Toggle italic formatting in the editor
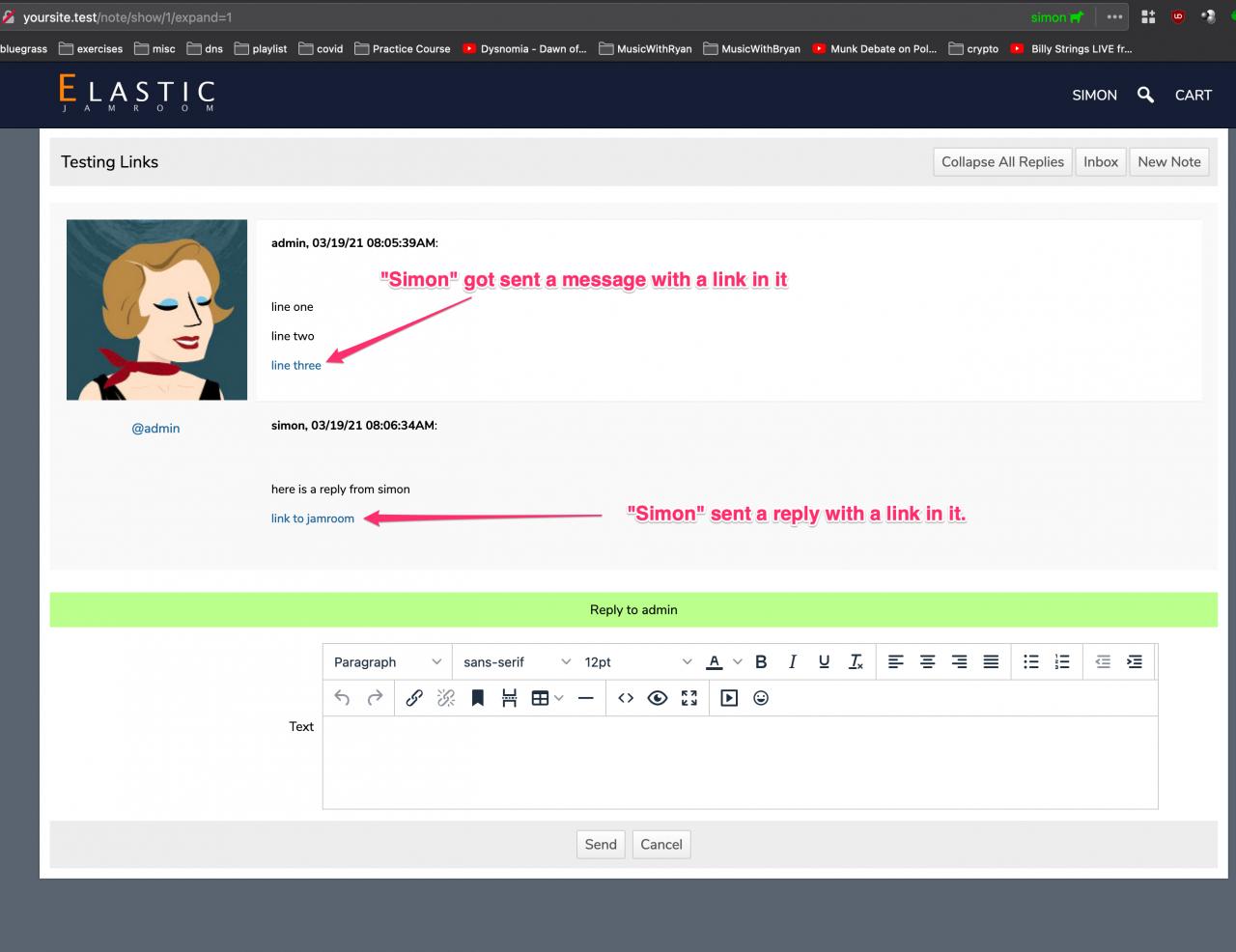The width and height of the screenshot is (1236, 952). click(793, 662)
